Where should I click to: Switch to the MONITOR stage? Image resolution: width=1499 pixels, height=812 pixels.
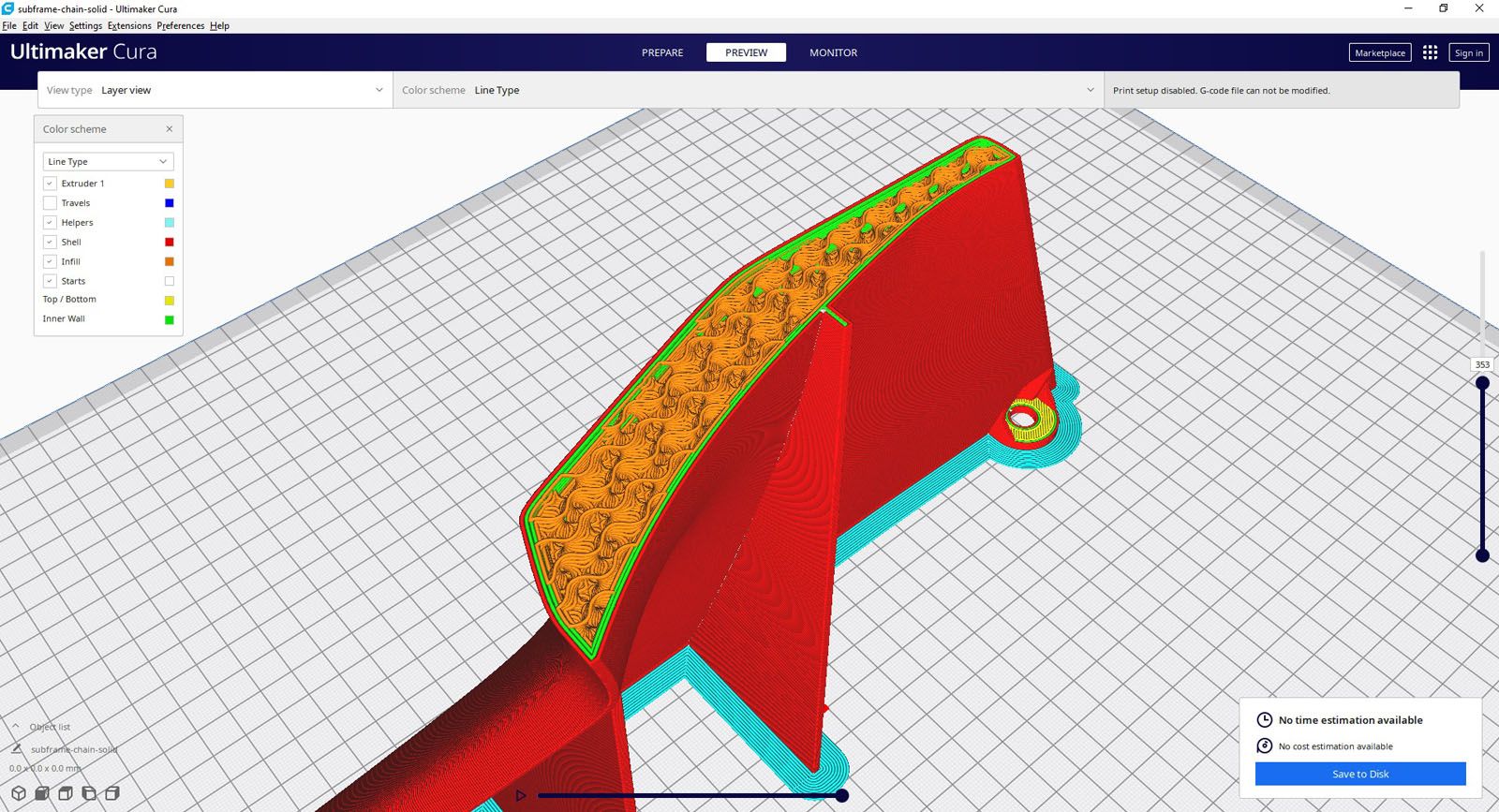pyautogui.click(x=833, y=52)
